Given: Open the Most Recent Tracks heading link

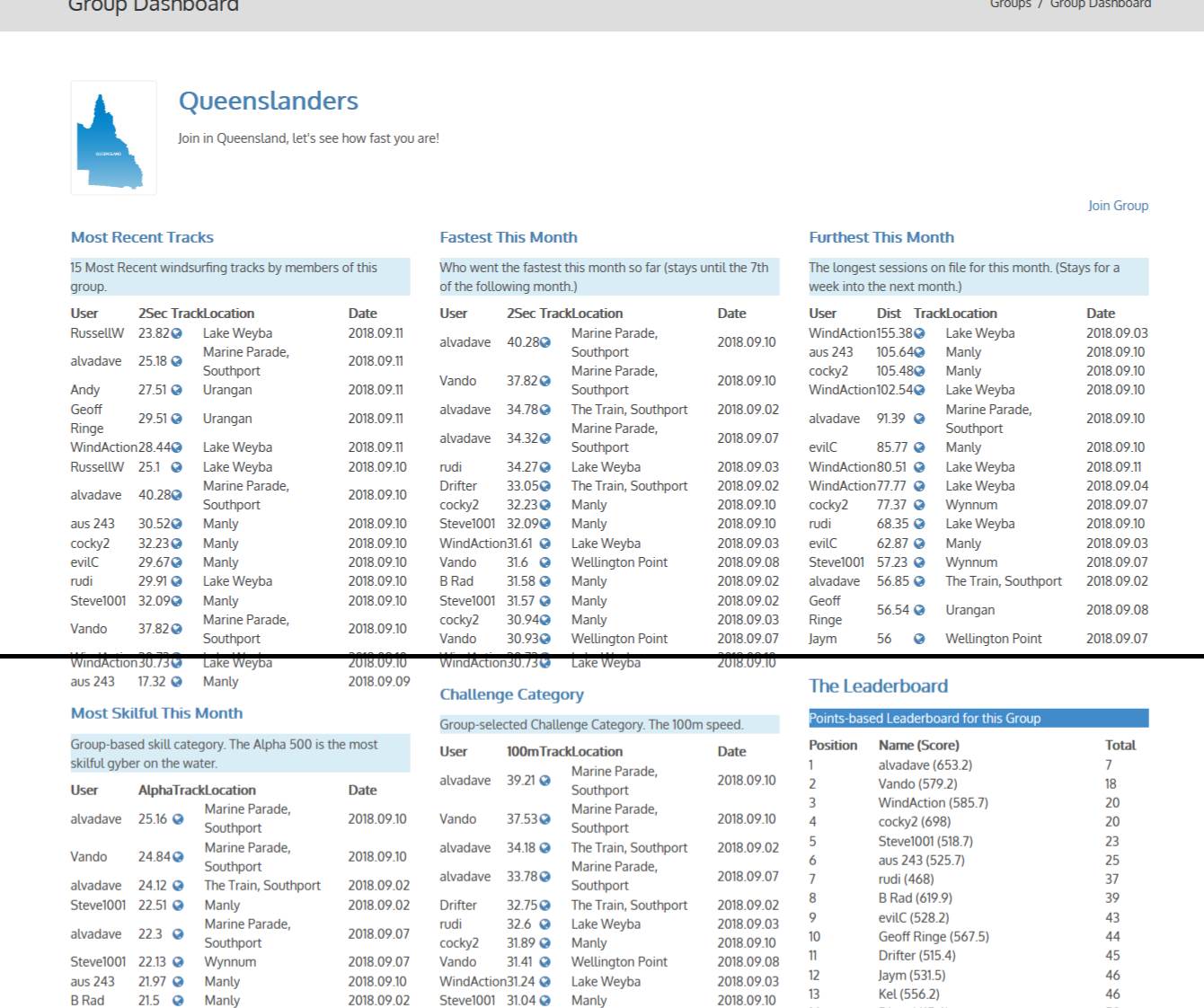Looking at the screenshot, I should click(142, 237).
